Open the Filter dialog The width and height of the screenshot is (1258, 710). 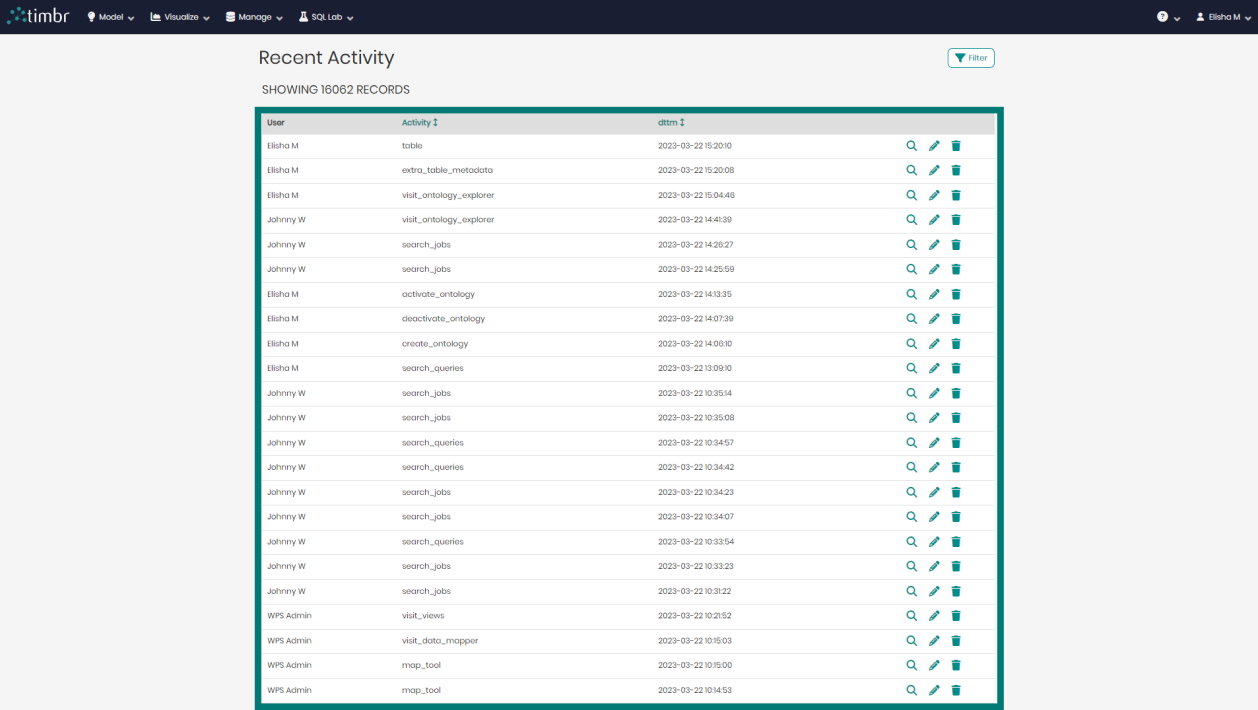point(970,57)
